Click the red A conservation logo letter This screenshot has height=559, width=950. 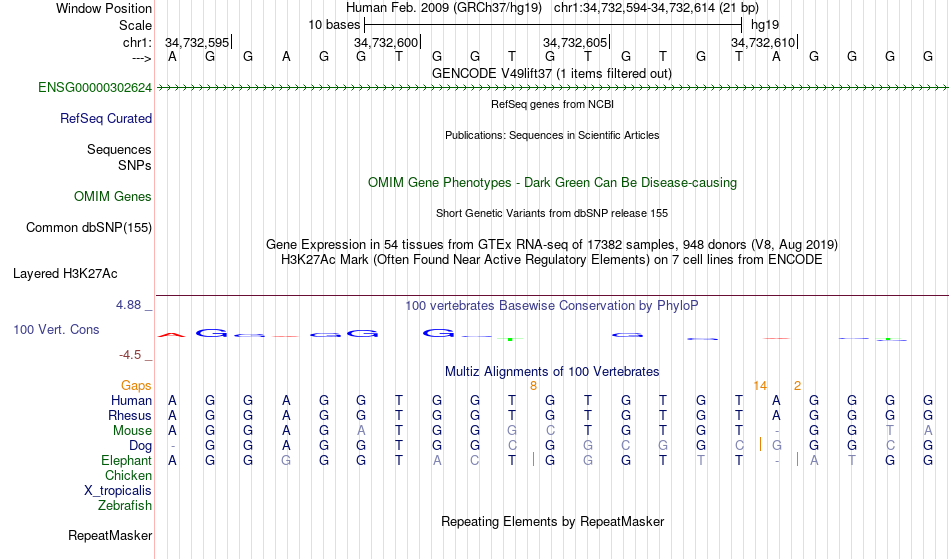tap(171, 334)
